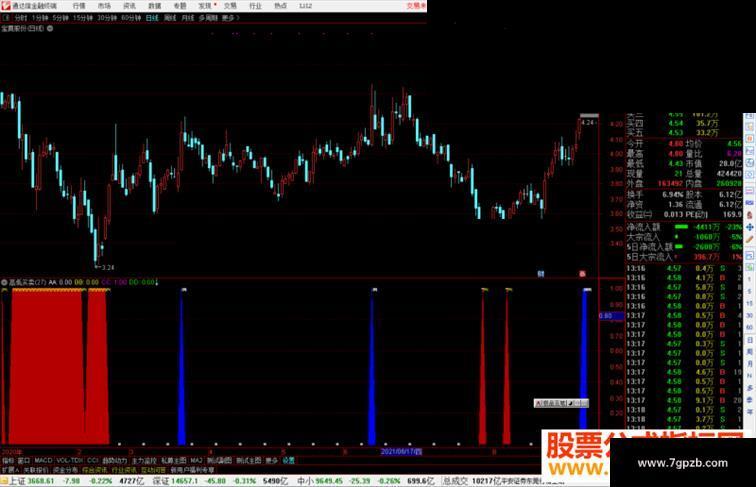Switch to the 15分钟 period
756x487 pixels.
[83, 18]
